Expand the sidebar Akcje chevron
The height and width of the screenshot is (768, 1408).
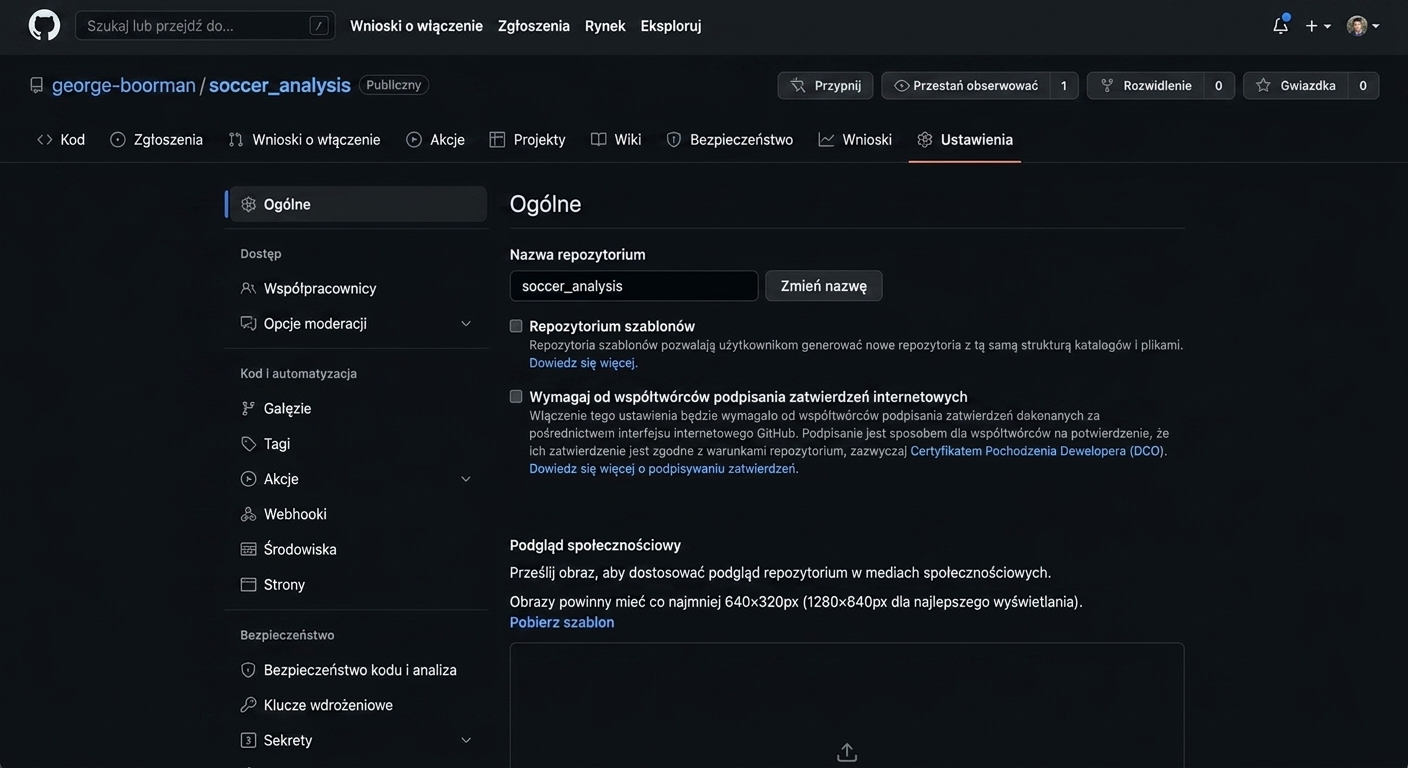tap(466, 479)
